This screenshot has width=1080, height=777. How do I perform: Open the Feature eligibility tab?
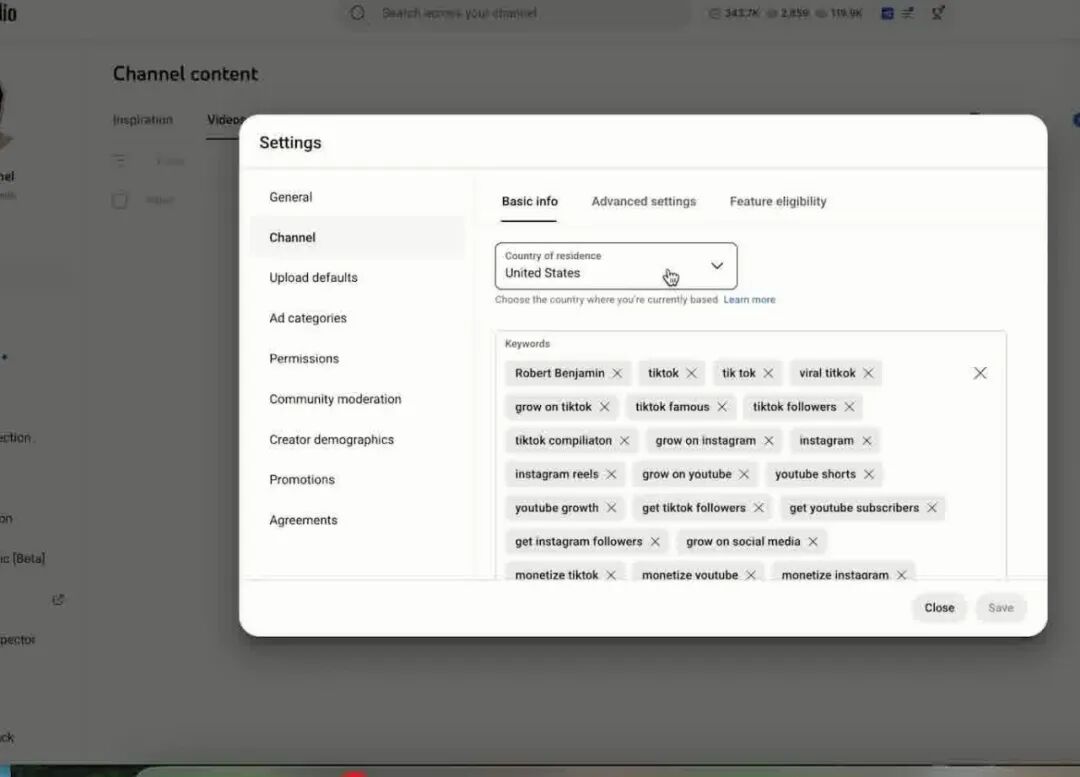[777, 201]
